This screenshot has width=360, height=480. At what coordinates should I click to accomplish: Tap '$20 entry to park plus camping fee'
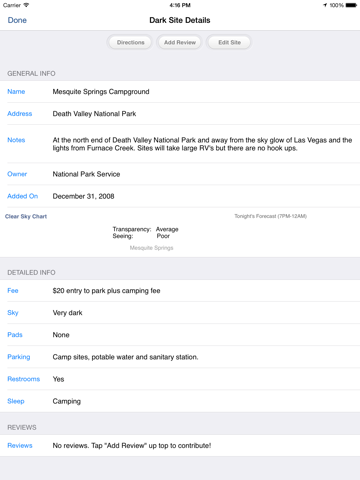click(106, 291)
